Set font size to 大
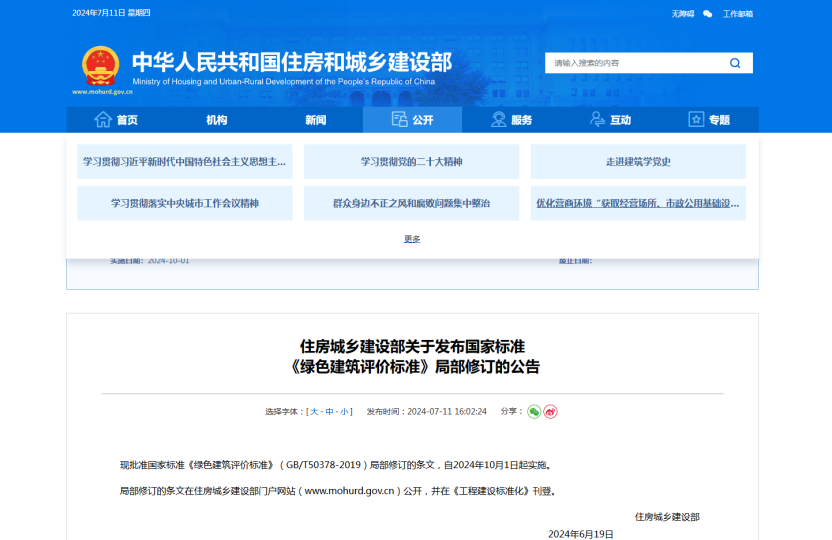Screen dimensions: 832x540 (x=314, y=412)
